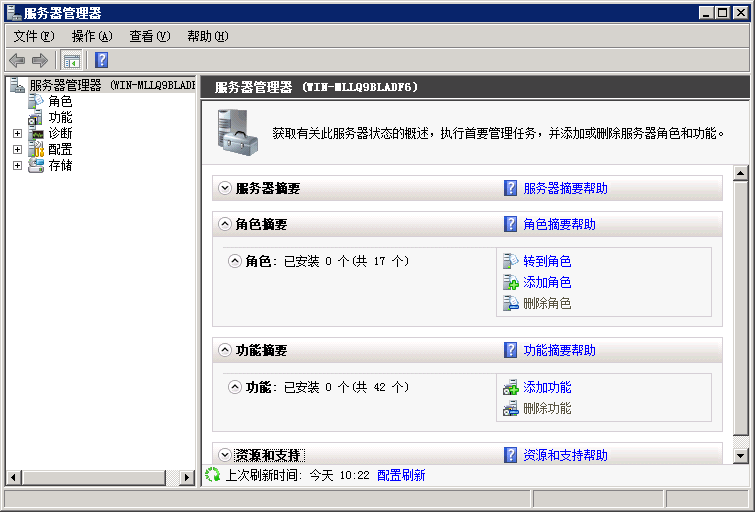Select the 功能 tree item label
Image resolution: width=755 pixels, height=512 pixels.
(x=60, y=118)
